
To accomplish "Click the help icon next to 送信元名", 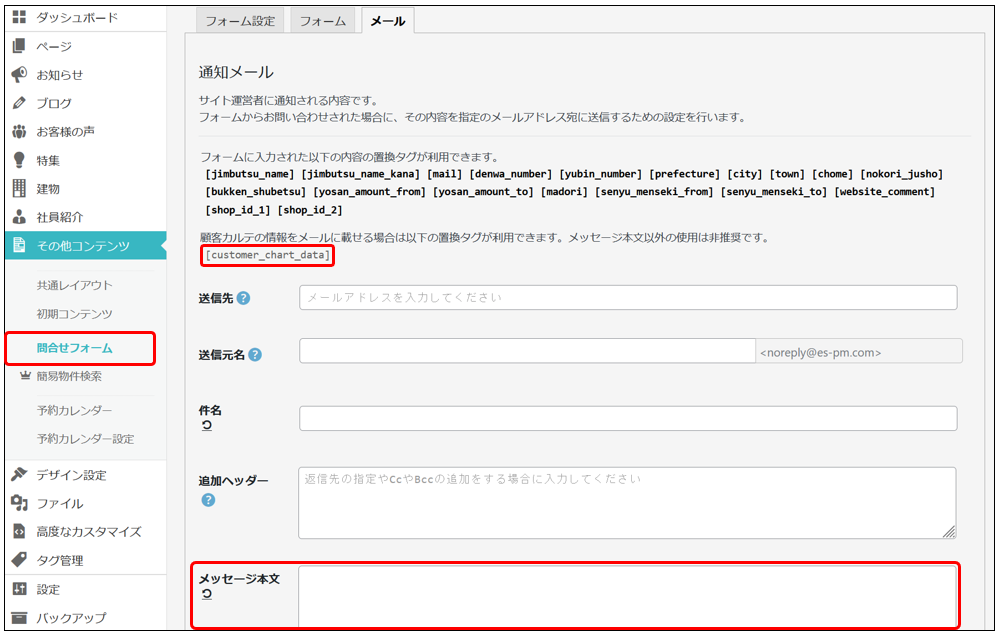I will (x=255, y=355).
